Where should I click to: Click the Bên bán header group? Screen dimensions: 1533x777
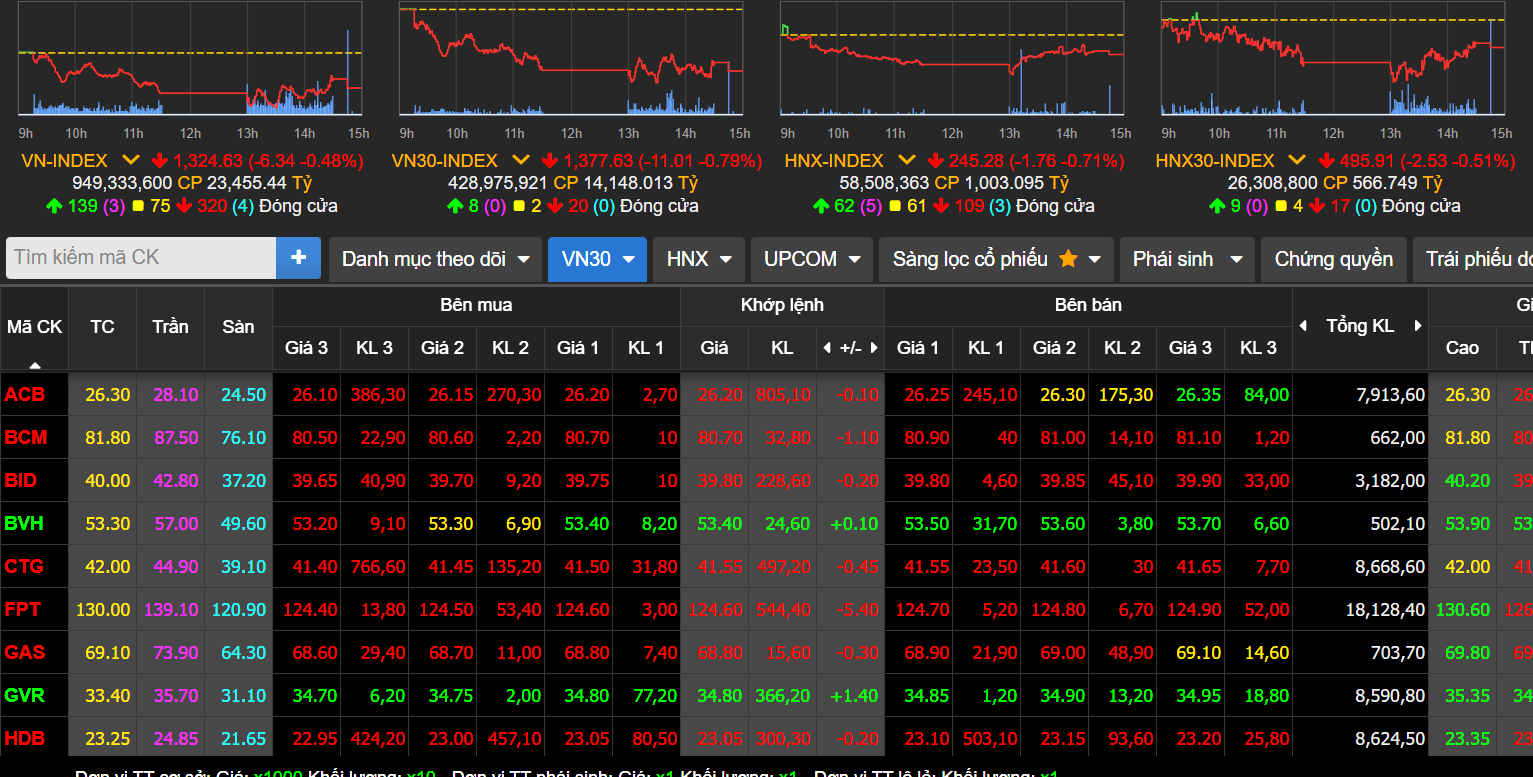click(x=1088, y=305)
